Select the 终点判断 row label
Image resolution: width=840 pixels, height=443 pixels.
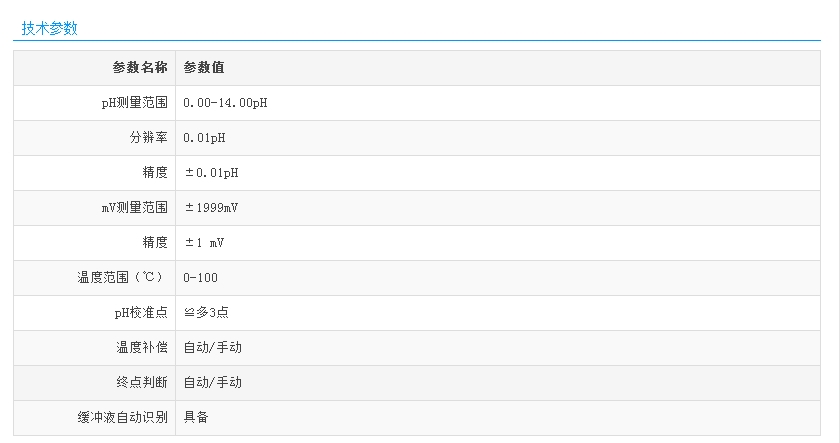[142, 383]
